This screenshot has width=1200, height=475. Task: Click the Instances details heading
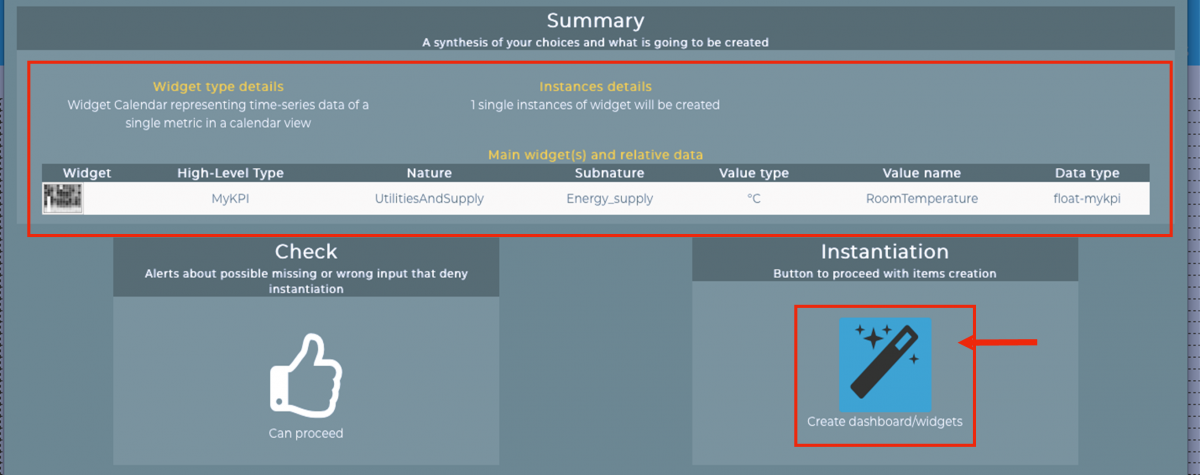pyautogui.click(x=595, y=87)
